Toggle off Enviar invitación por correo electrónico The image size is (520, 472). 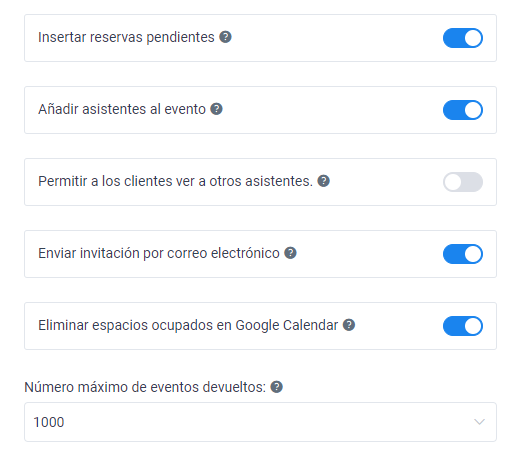pyautogui.click(x=463, y=254)
